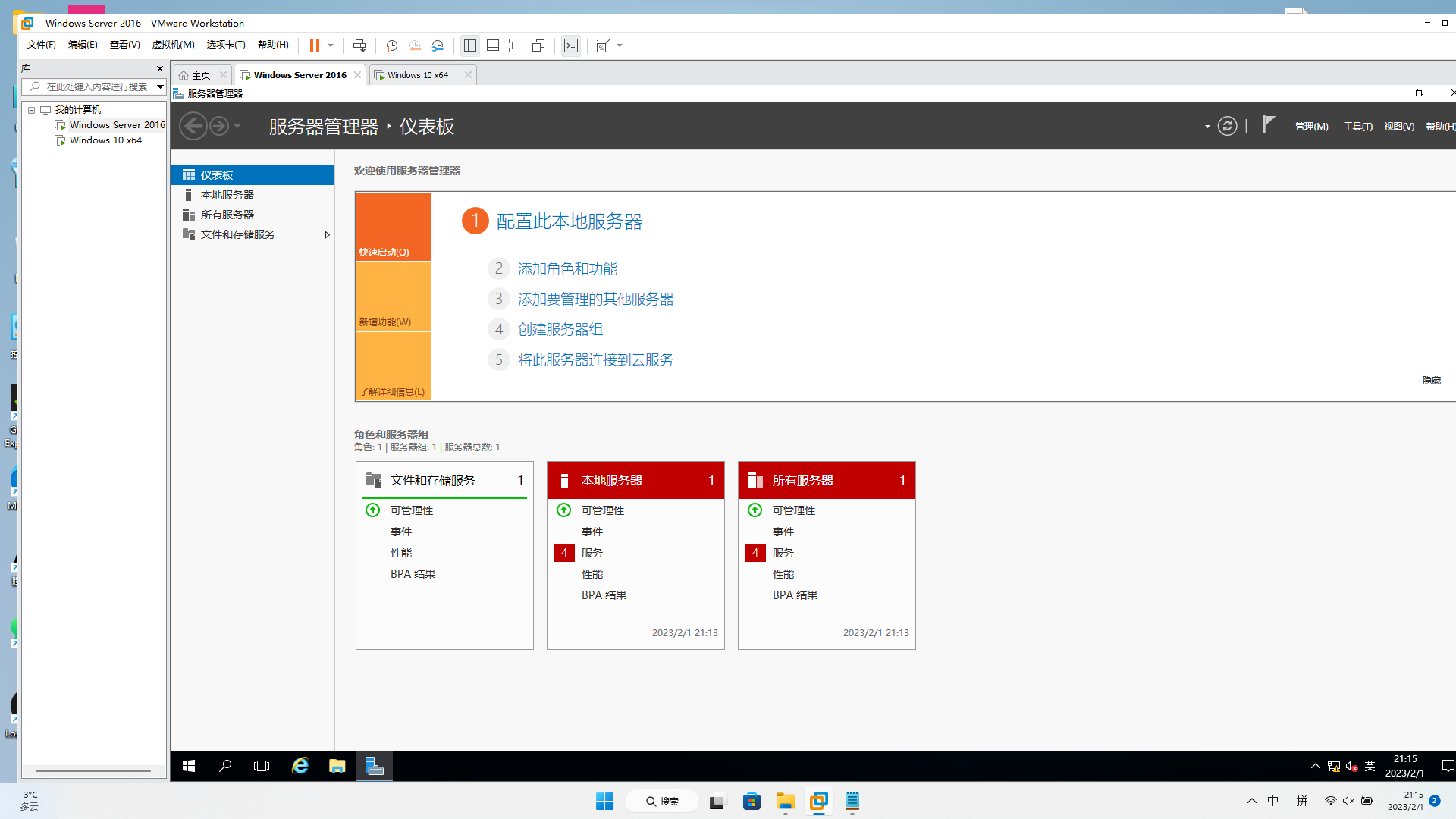Open the power options dropdown arrow
This screenshot has height=819, width=1456.
(x=331, y=45)
